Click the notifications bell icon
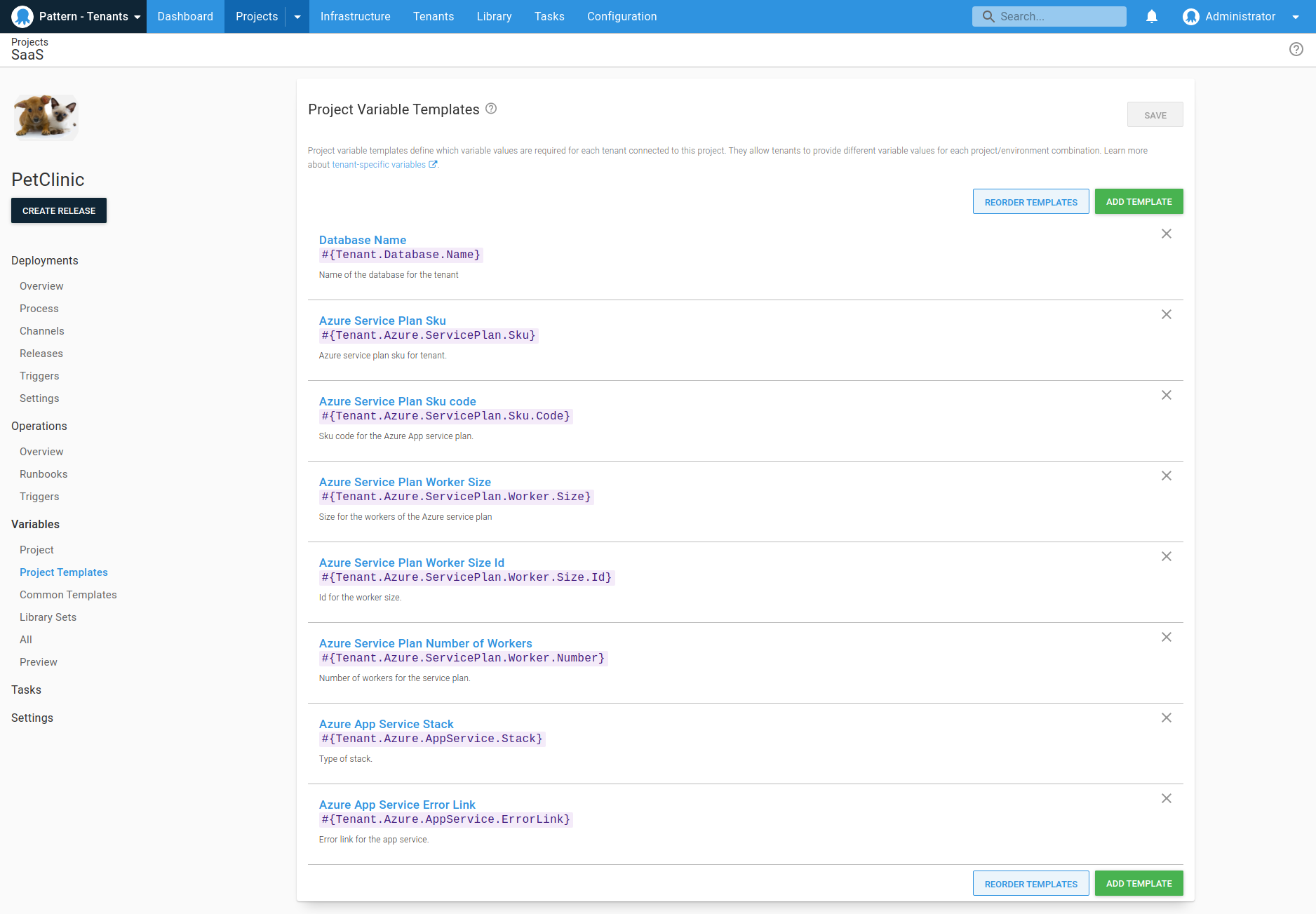The width and height of the screenshot is (1316, 914). pos(1151,17)
